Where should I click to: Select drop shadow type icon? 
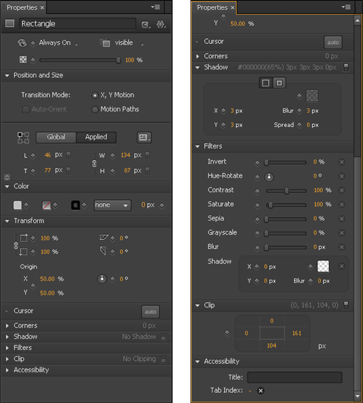click(x=266, y=83)
